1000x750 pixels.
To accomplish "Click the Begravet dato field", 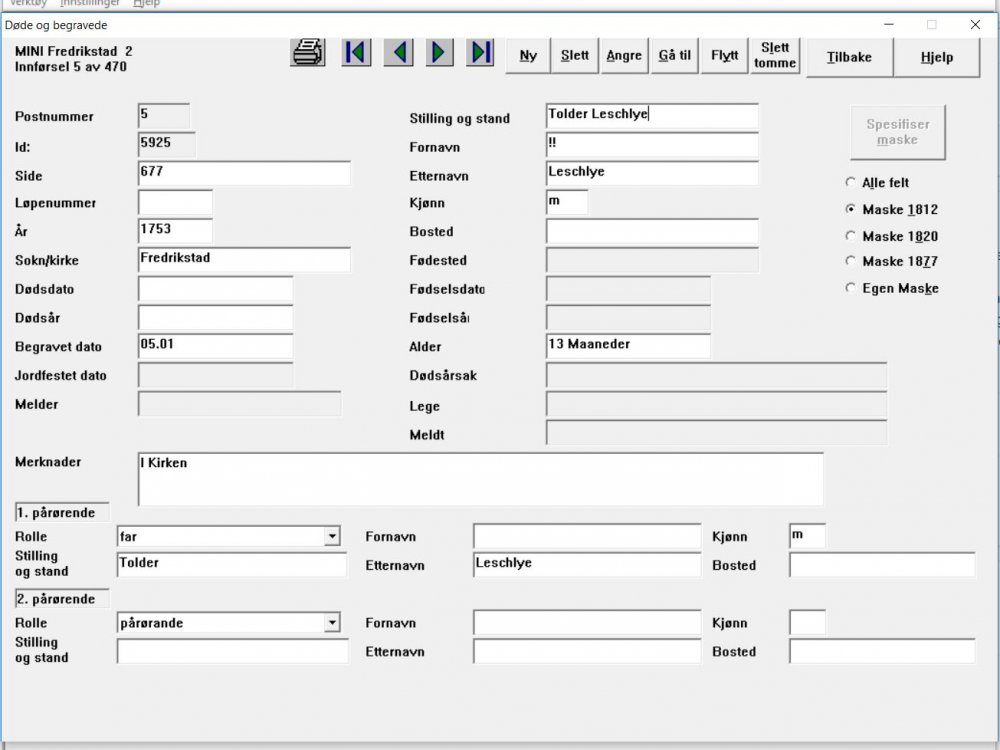I will 215,346.
